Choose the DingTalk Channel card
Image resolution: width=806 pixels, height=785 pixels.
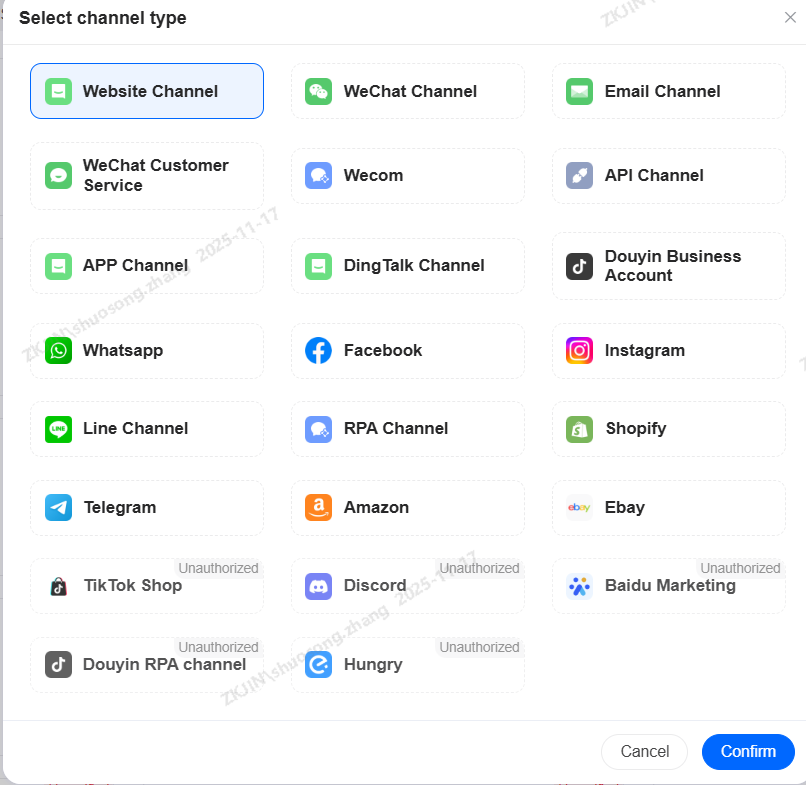[408, 266]
